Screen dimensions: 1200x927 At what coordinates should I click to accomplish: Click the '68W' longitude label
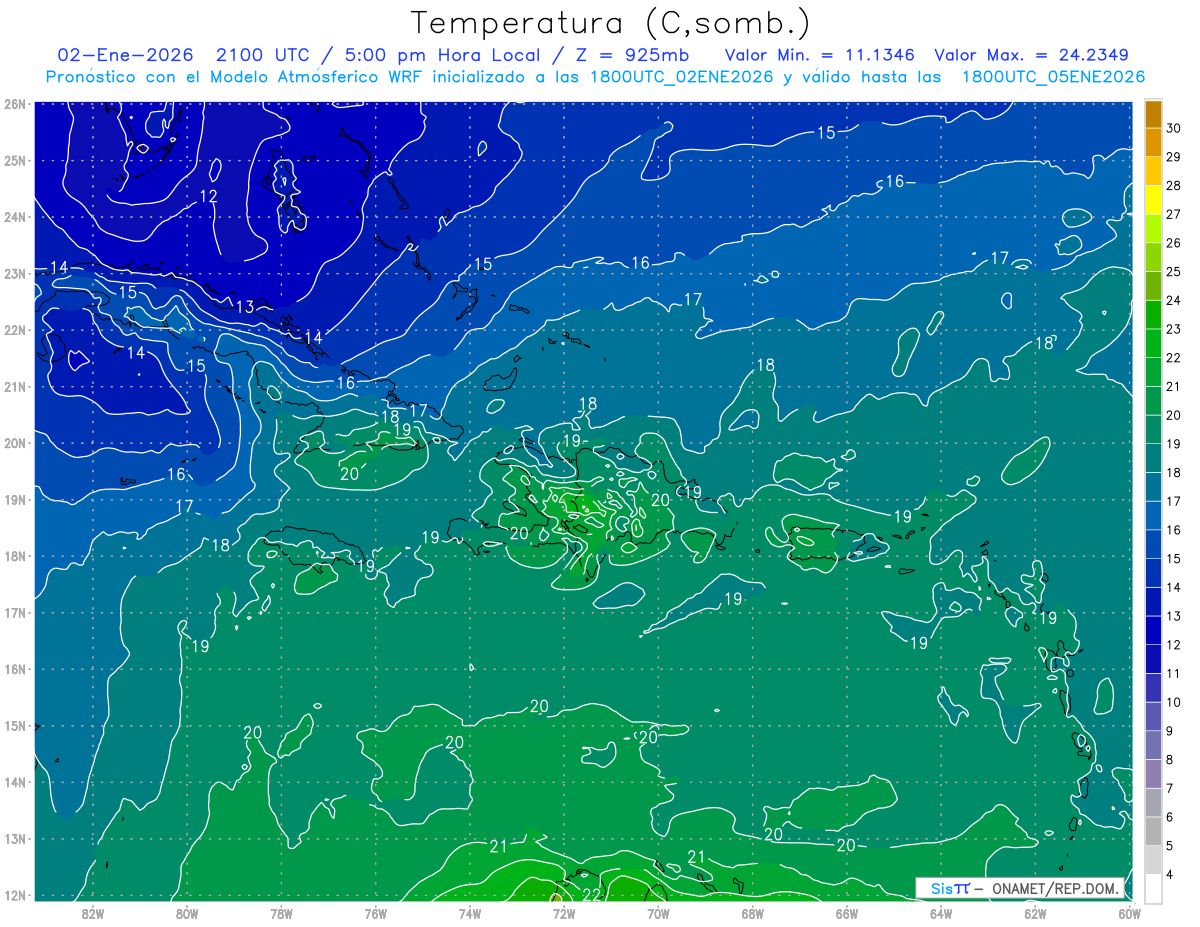(x=753, y=913)
